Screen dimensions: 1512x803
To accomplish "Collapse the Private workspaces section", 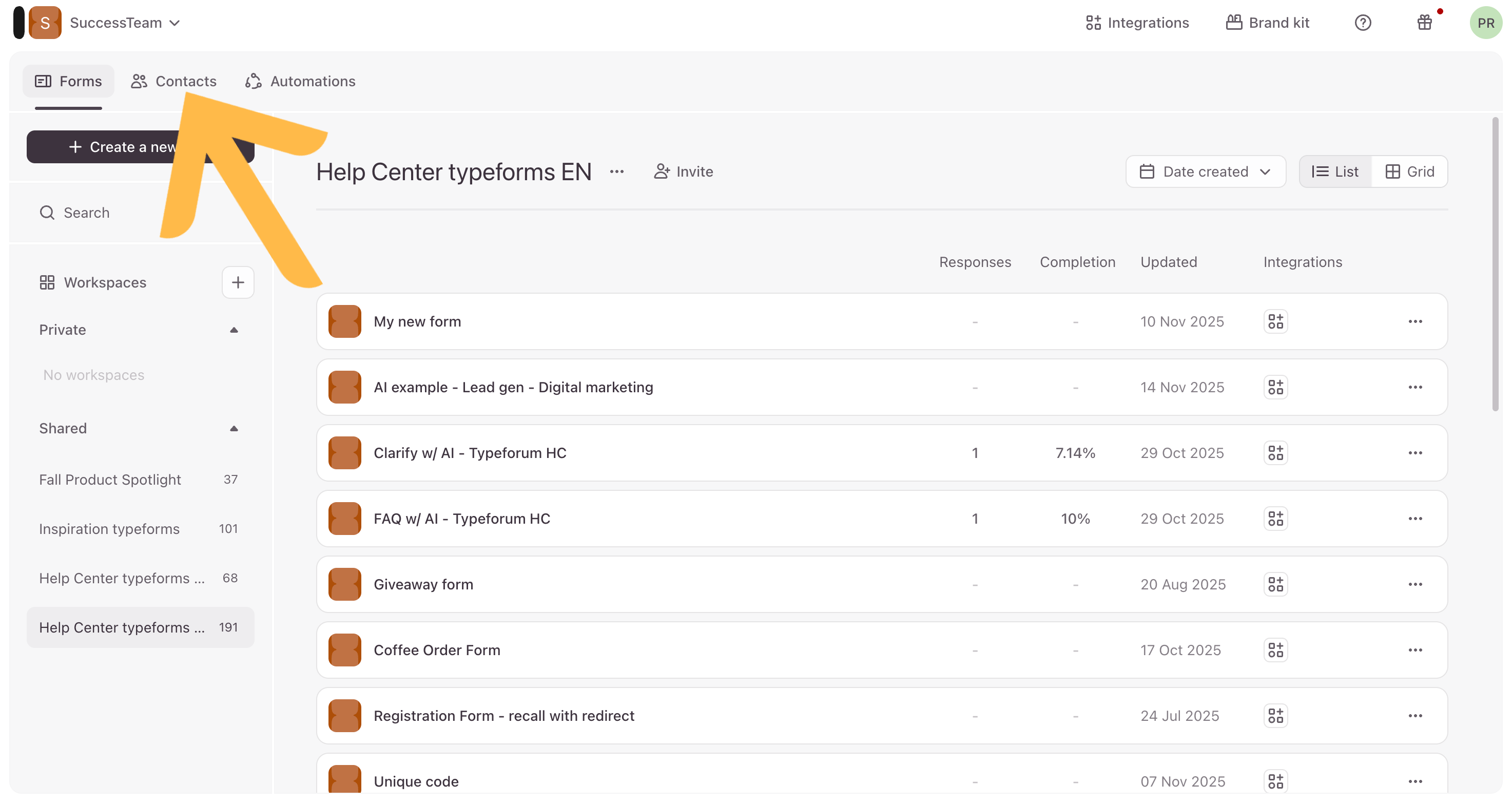I will coord(234,330).
